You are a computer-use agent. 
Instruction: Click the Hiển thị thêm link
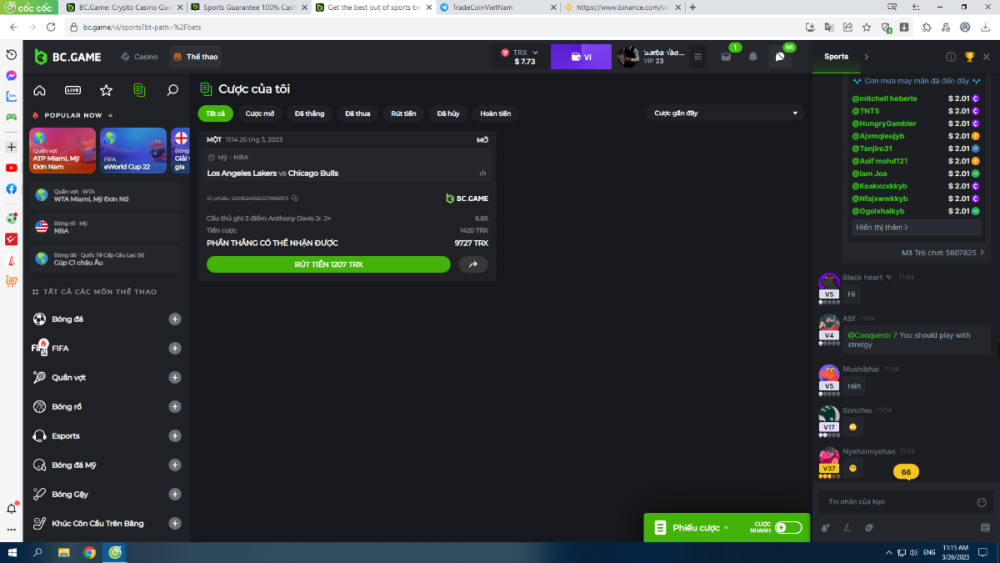point(878,227)
